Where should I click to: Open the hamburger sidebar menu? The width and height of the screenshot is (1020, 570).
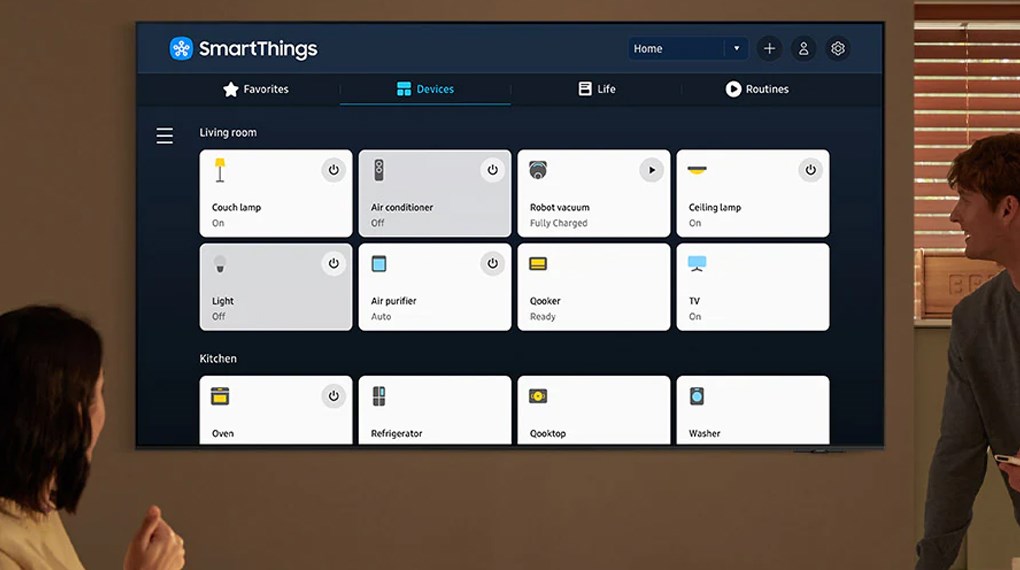[165, 136]
